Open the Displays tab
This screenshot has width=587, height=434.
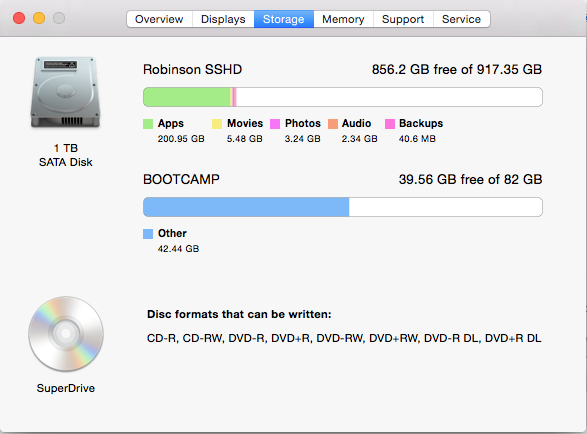223,19
